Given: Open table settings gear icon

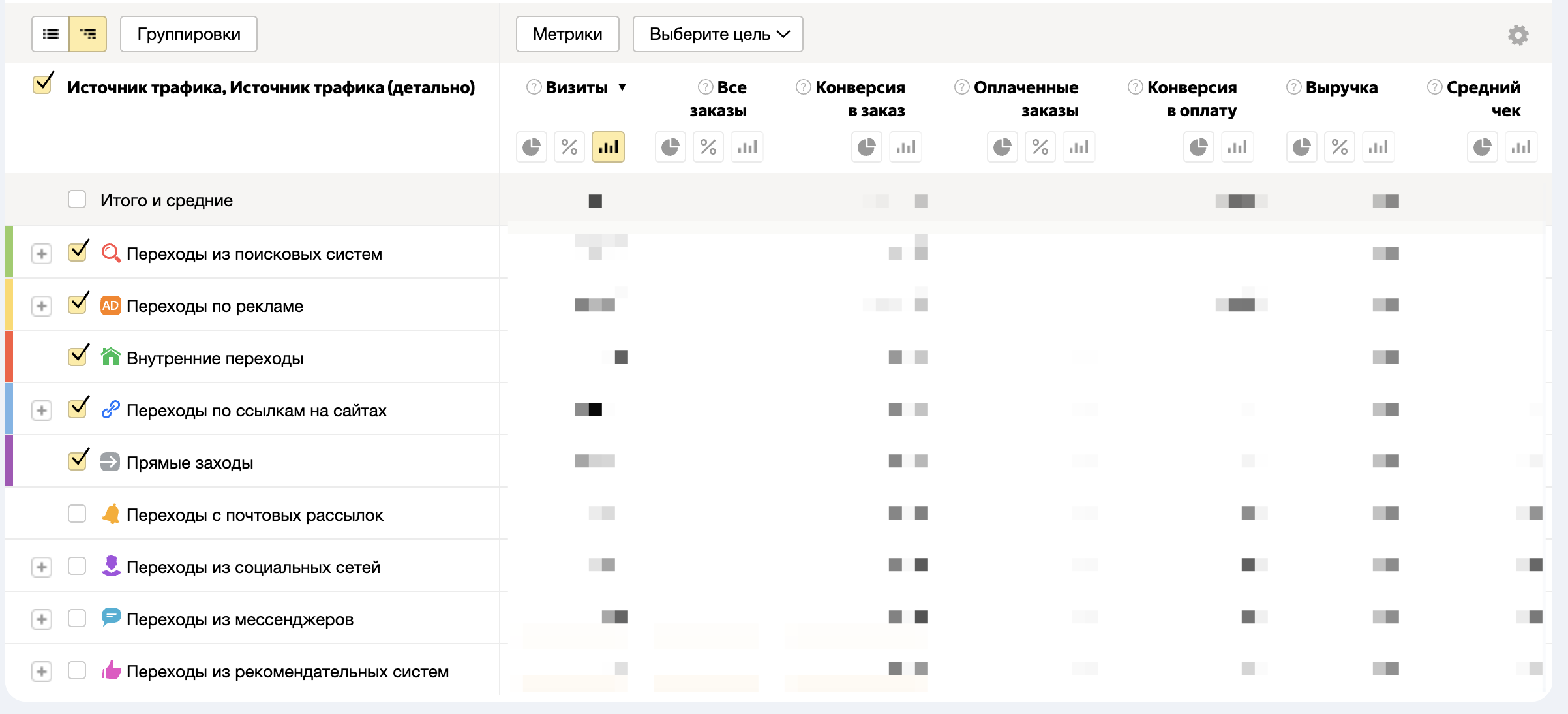Looking at the screenshot, I should click(1518, 35).
